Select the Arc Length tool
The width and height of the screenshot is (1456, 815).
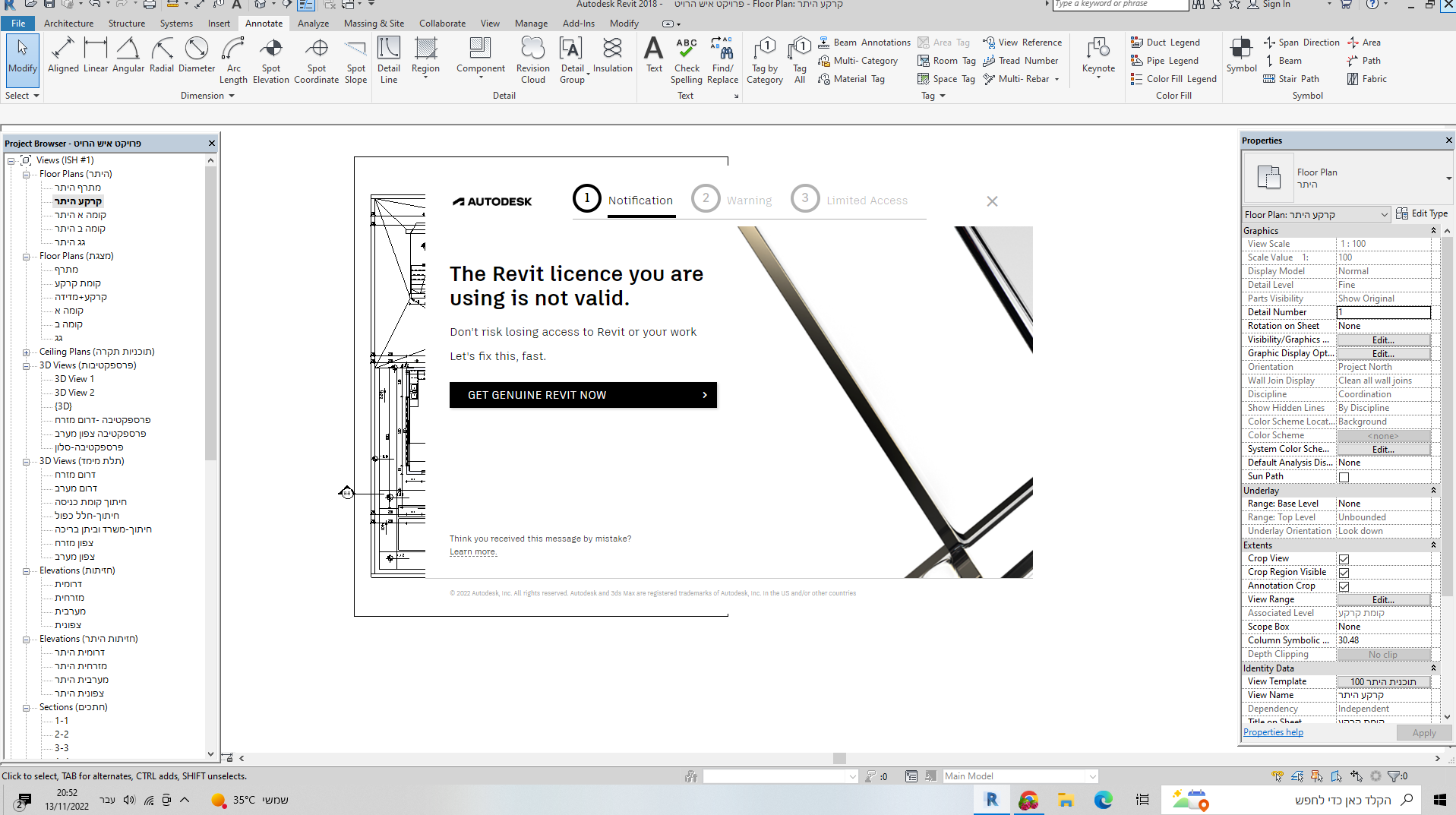pos(233,61)
